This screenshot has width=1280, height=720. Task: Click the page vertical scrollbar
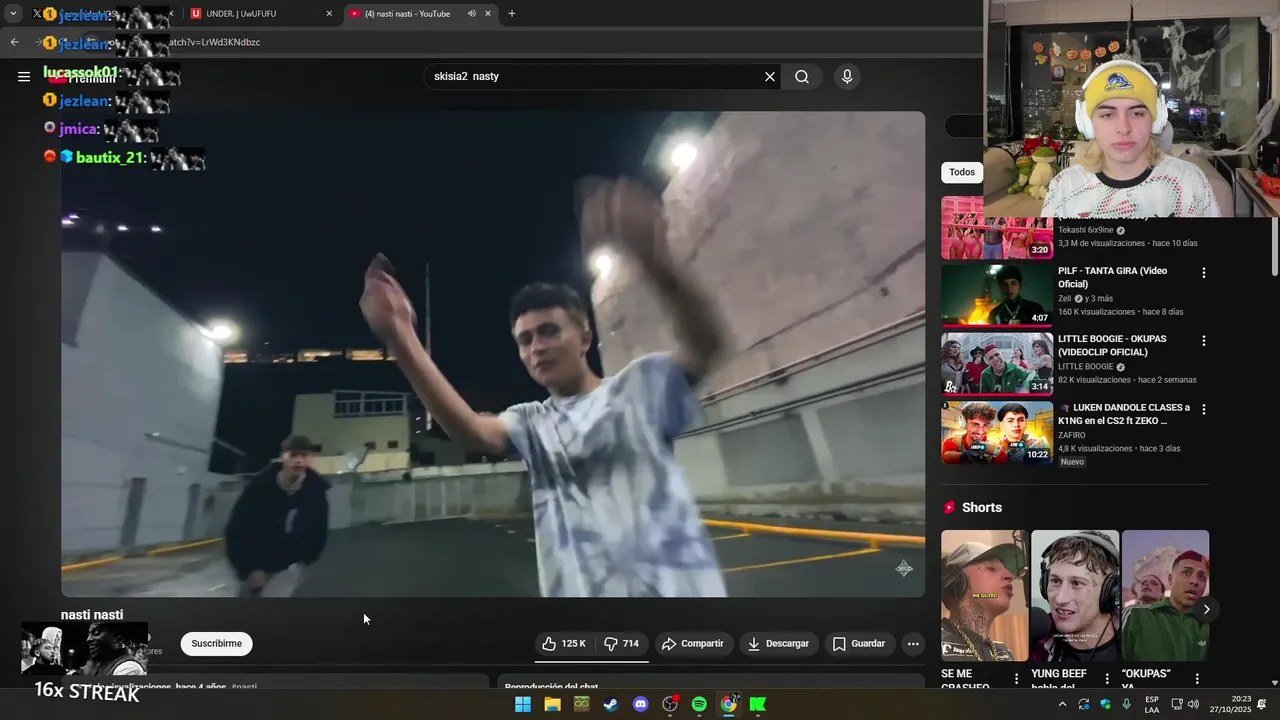pos(1274,245)
